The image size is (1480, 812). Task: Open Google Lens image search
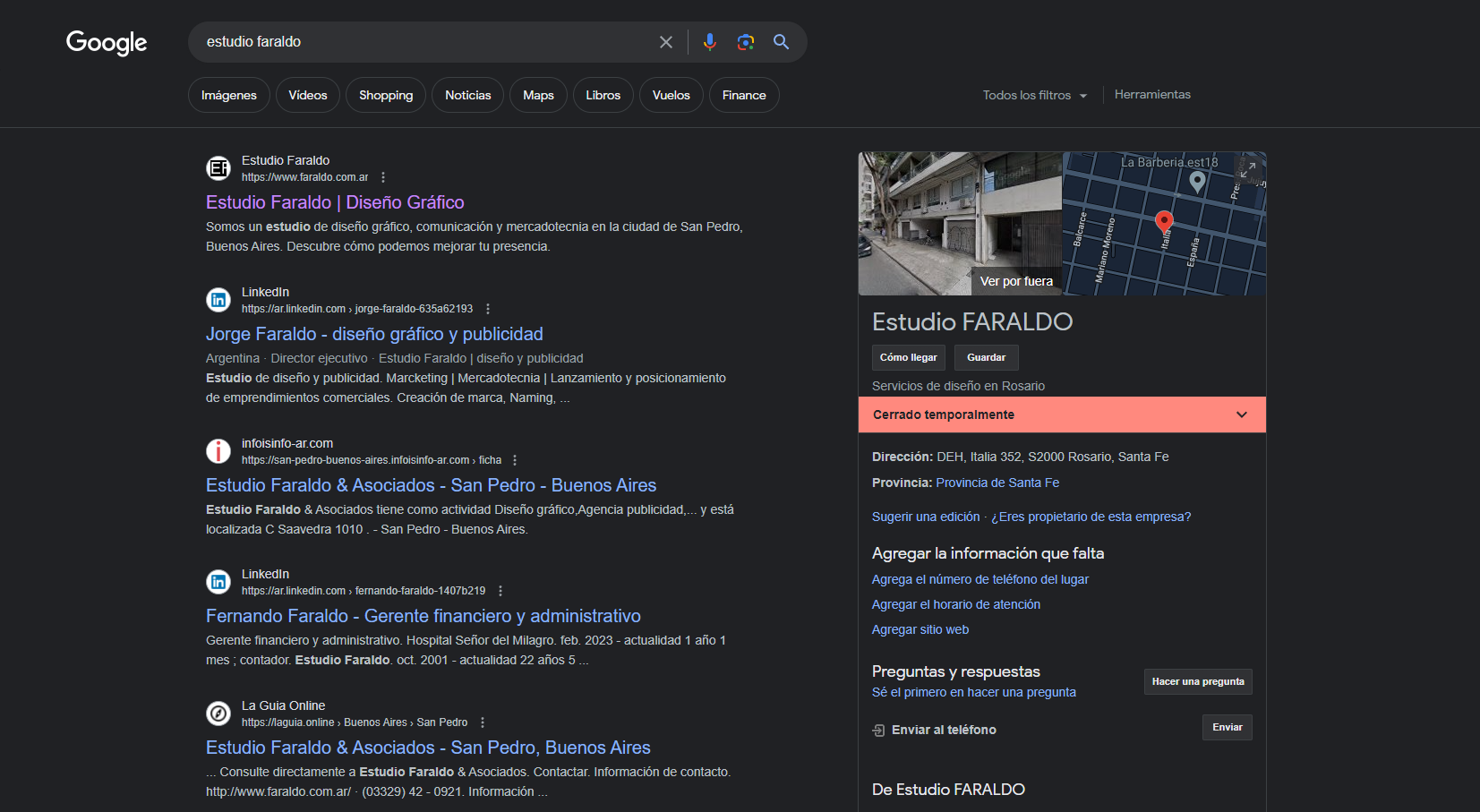(745, 42)
